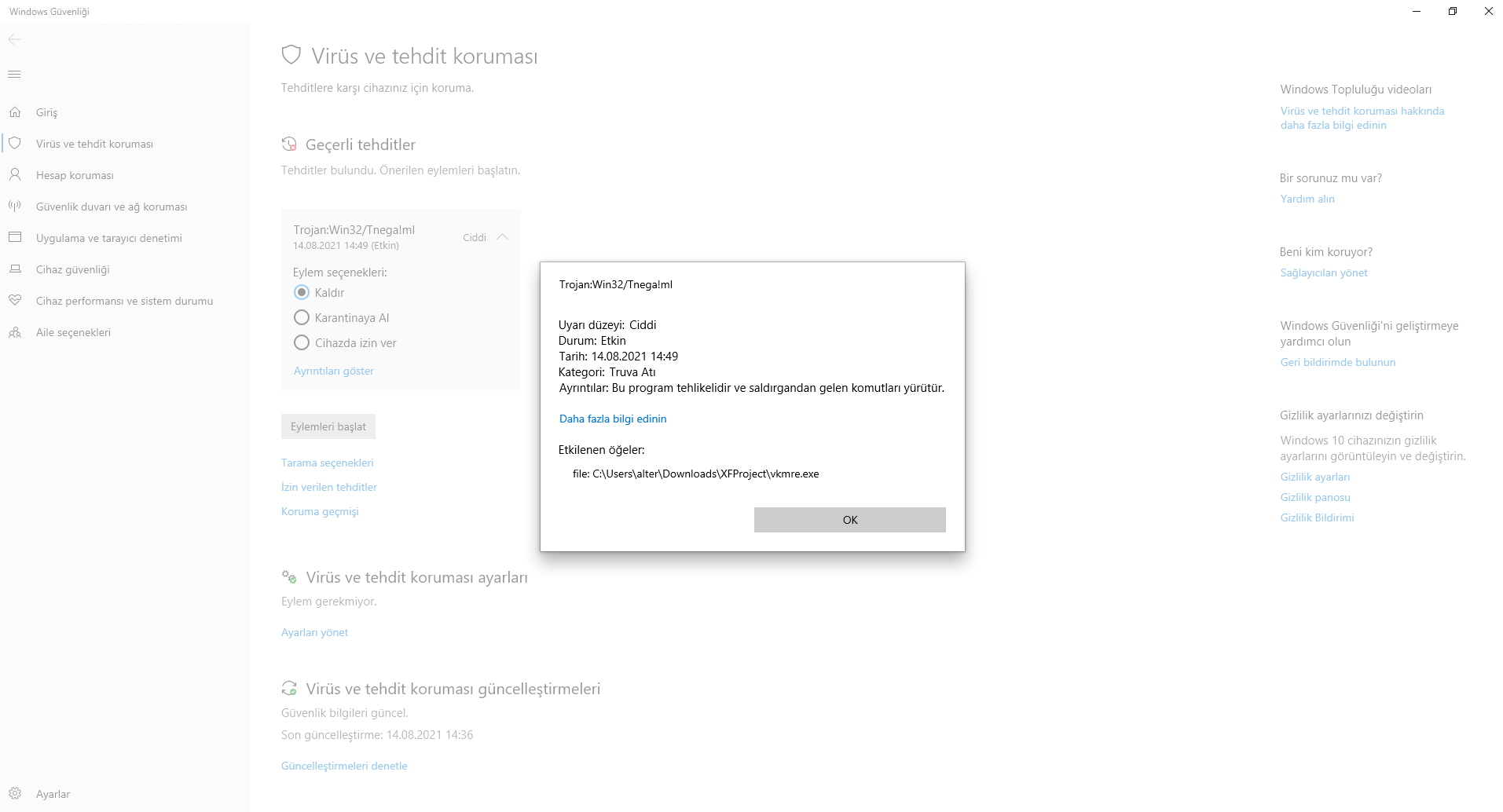Open Tarama seçenekleri link
Viewport: 1503px width, 812px height.
point(328,463)
